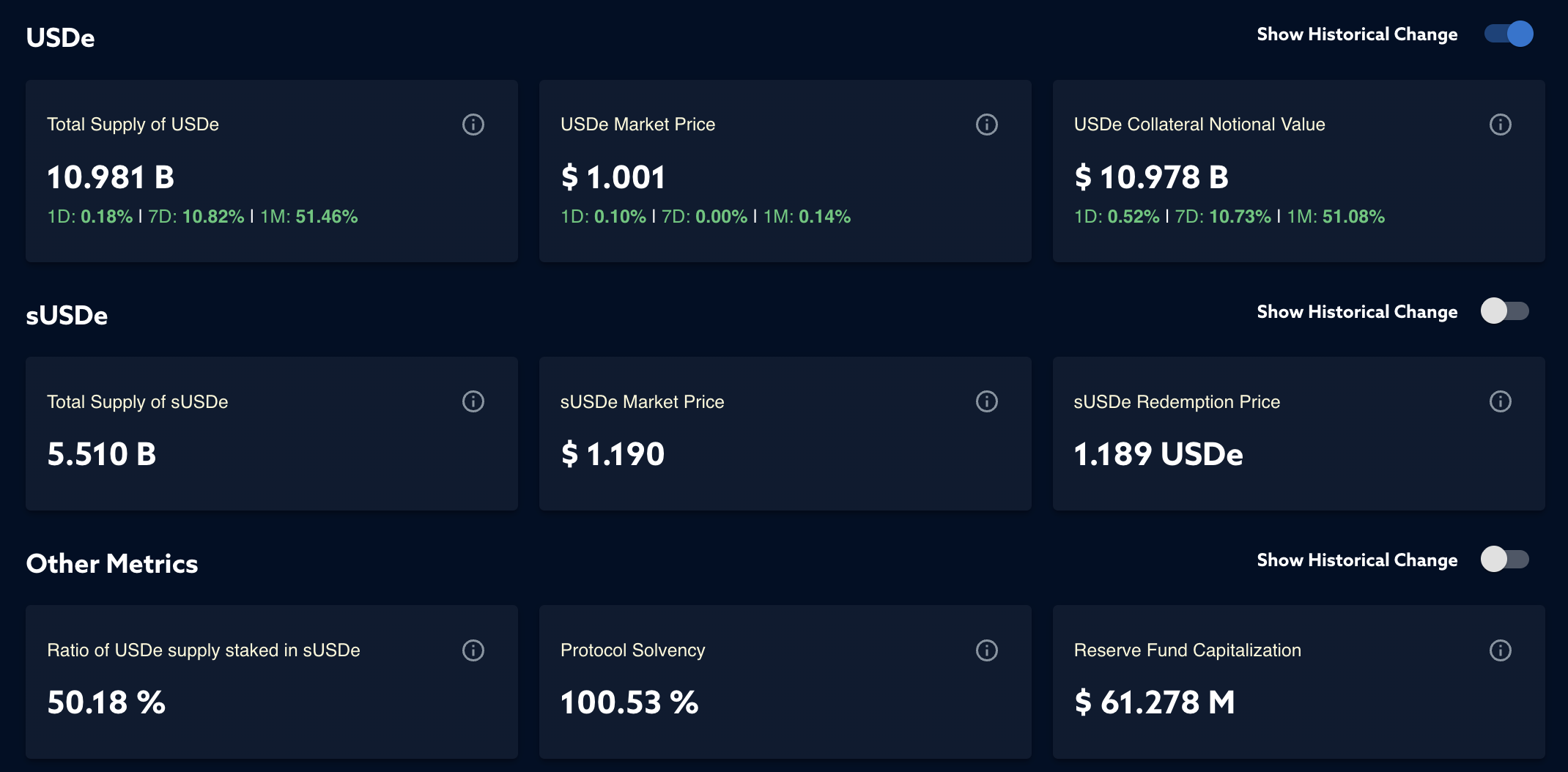
Task: Open Protocol Solvency info icon
Action: tap(987, 650)
